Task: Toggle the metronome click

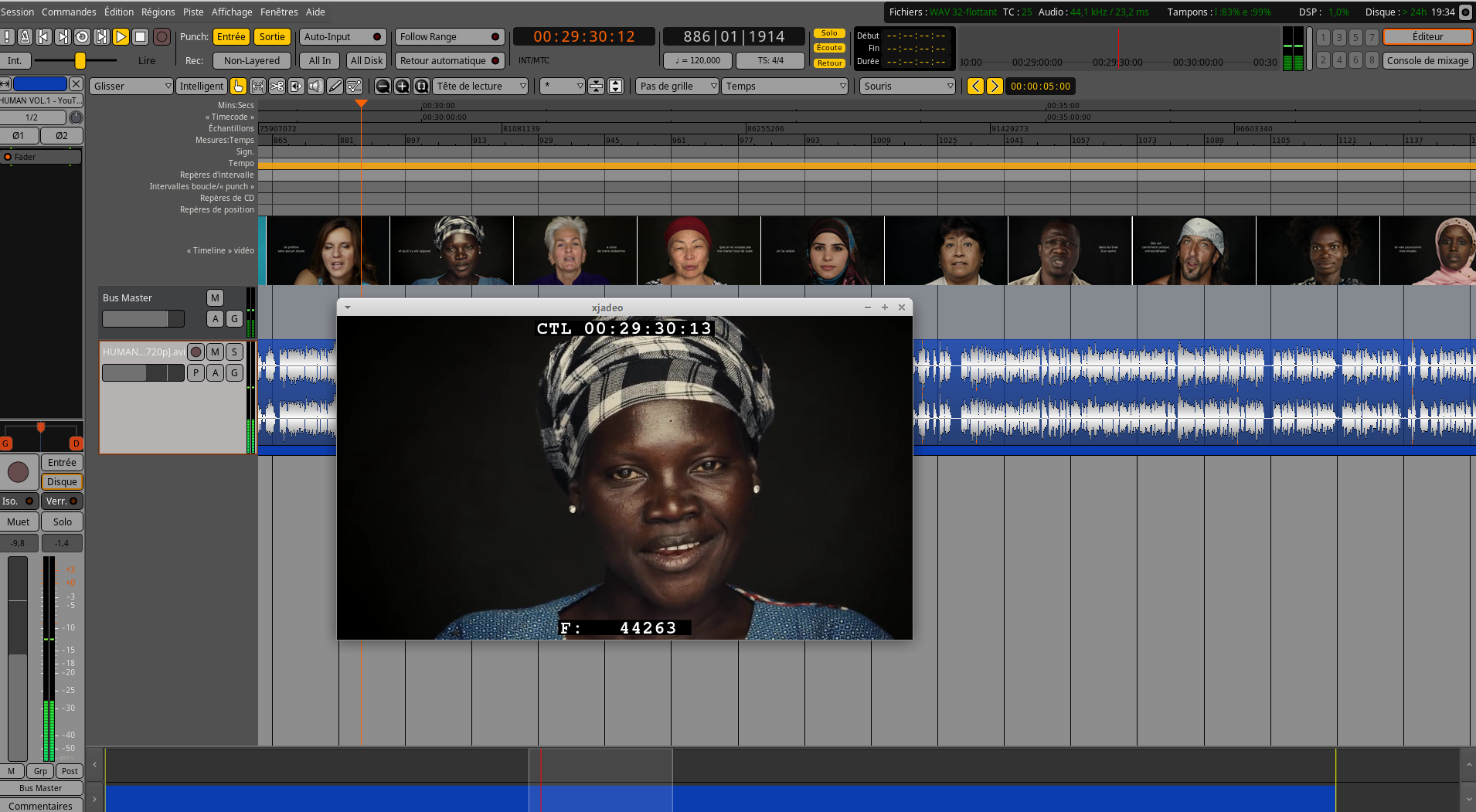Action: click(x=25, y=36)
